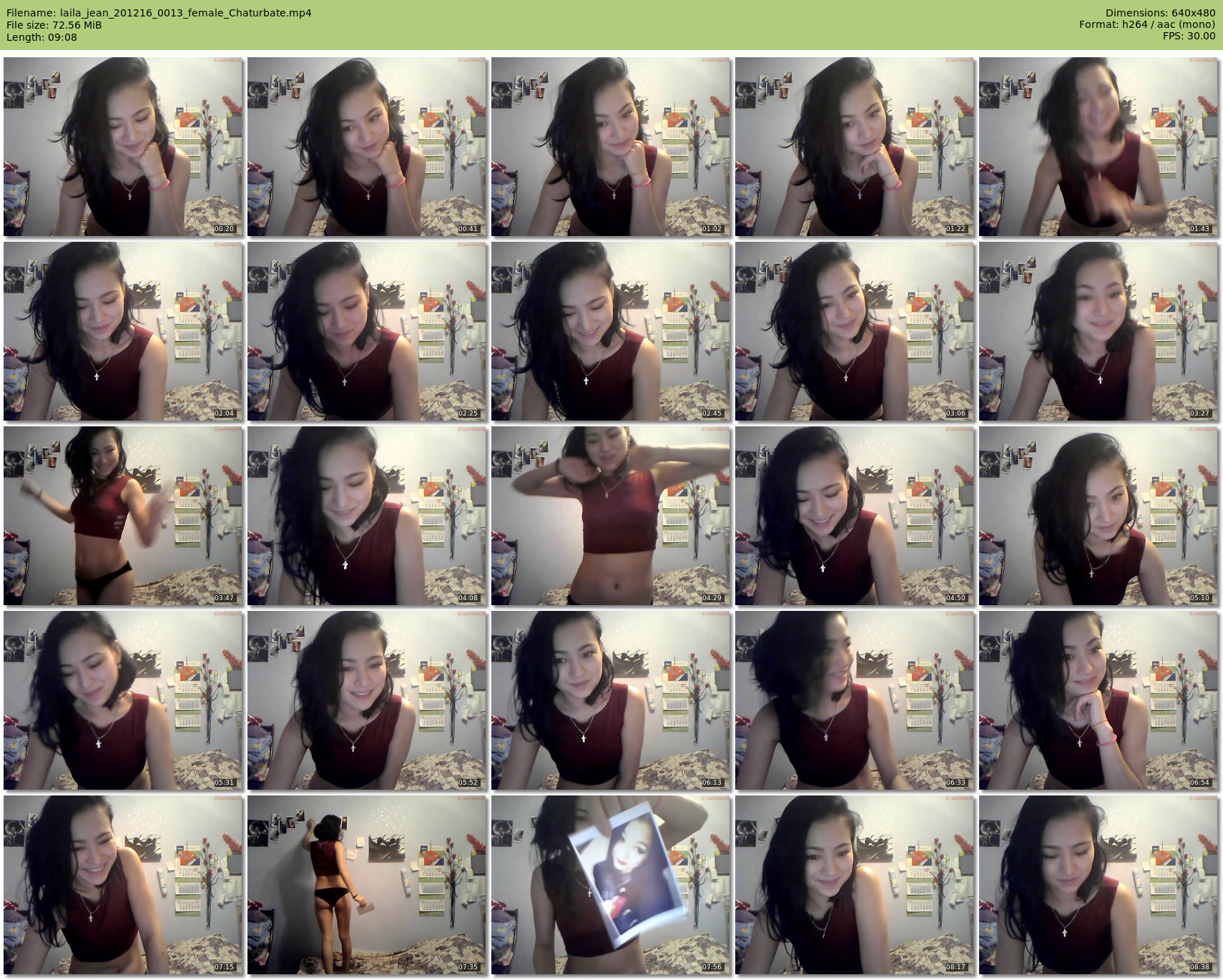The width and height of the screenshot is (1223, 980).
Task: Click the "Length: 09:08" text
Action: (41, 37)
